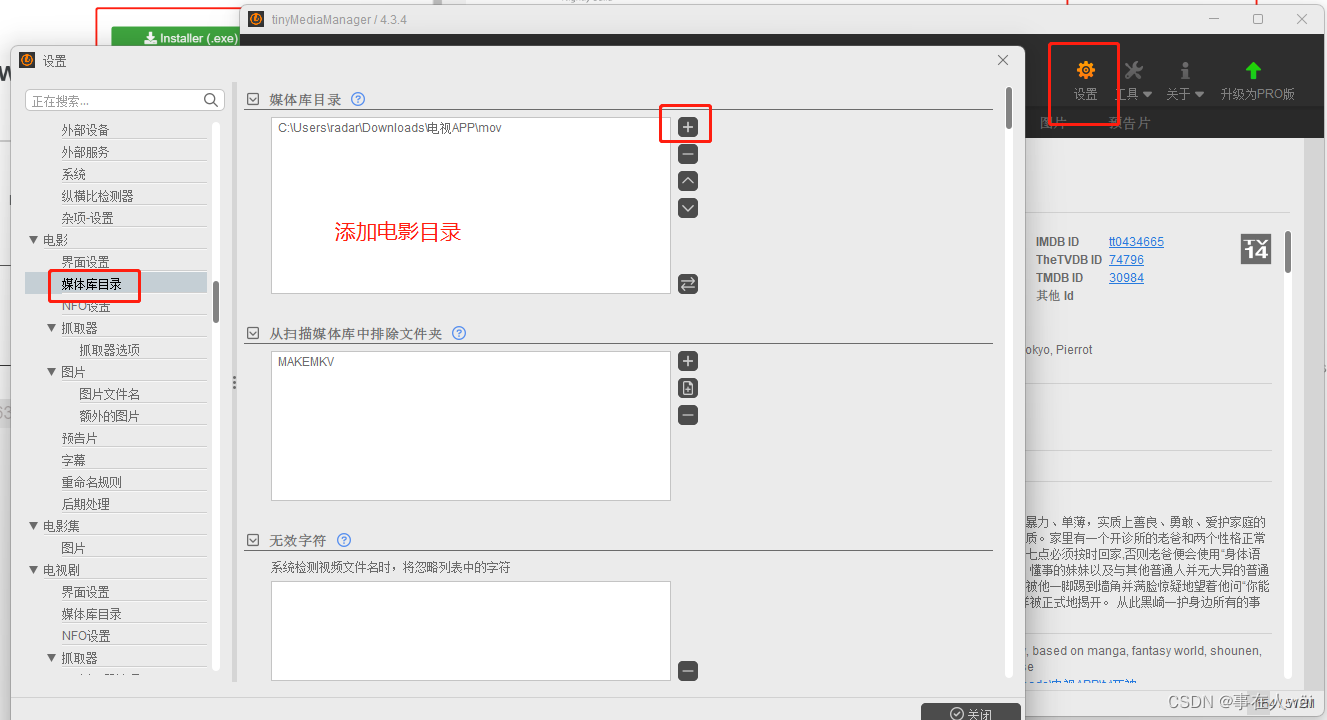Open 预告片 settings in the tree
The height and width of the screenshot is (720, 1327).
(x=79, y=438)
